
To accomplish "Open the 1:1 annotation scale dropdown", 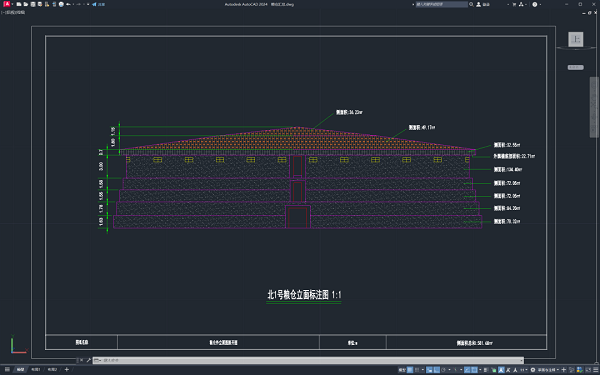I will click(x=523, y=370).
